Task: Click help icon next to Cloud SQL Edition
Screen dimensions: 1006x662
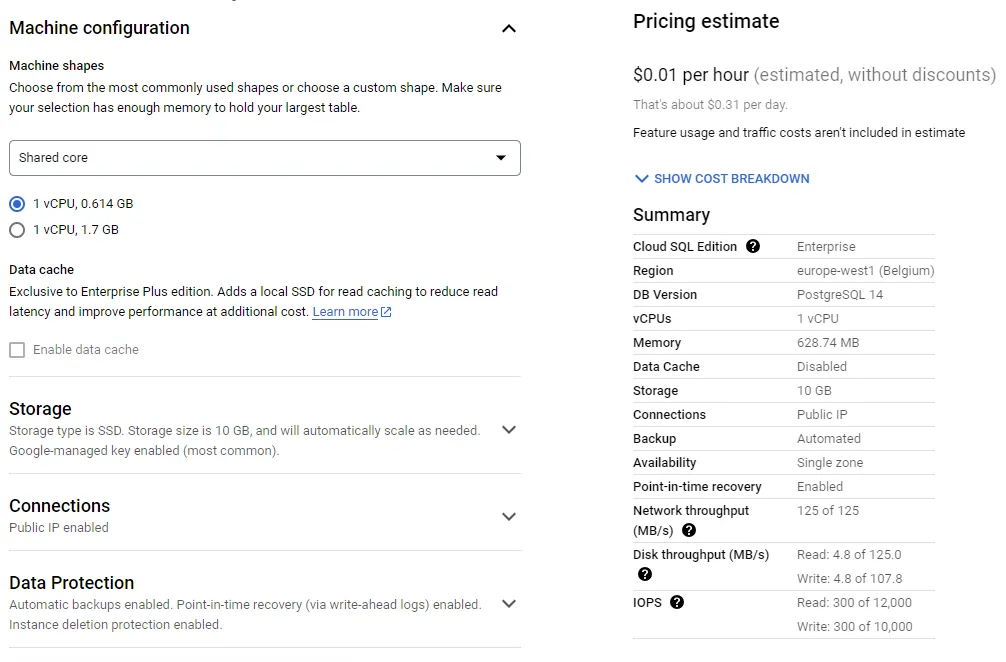Action: point(753,247)
